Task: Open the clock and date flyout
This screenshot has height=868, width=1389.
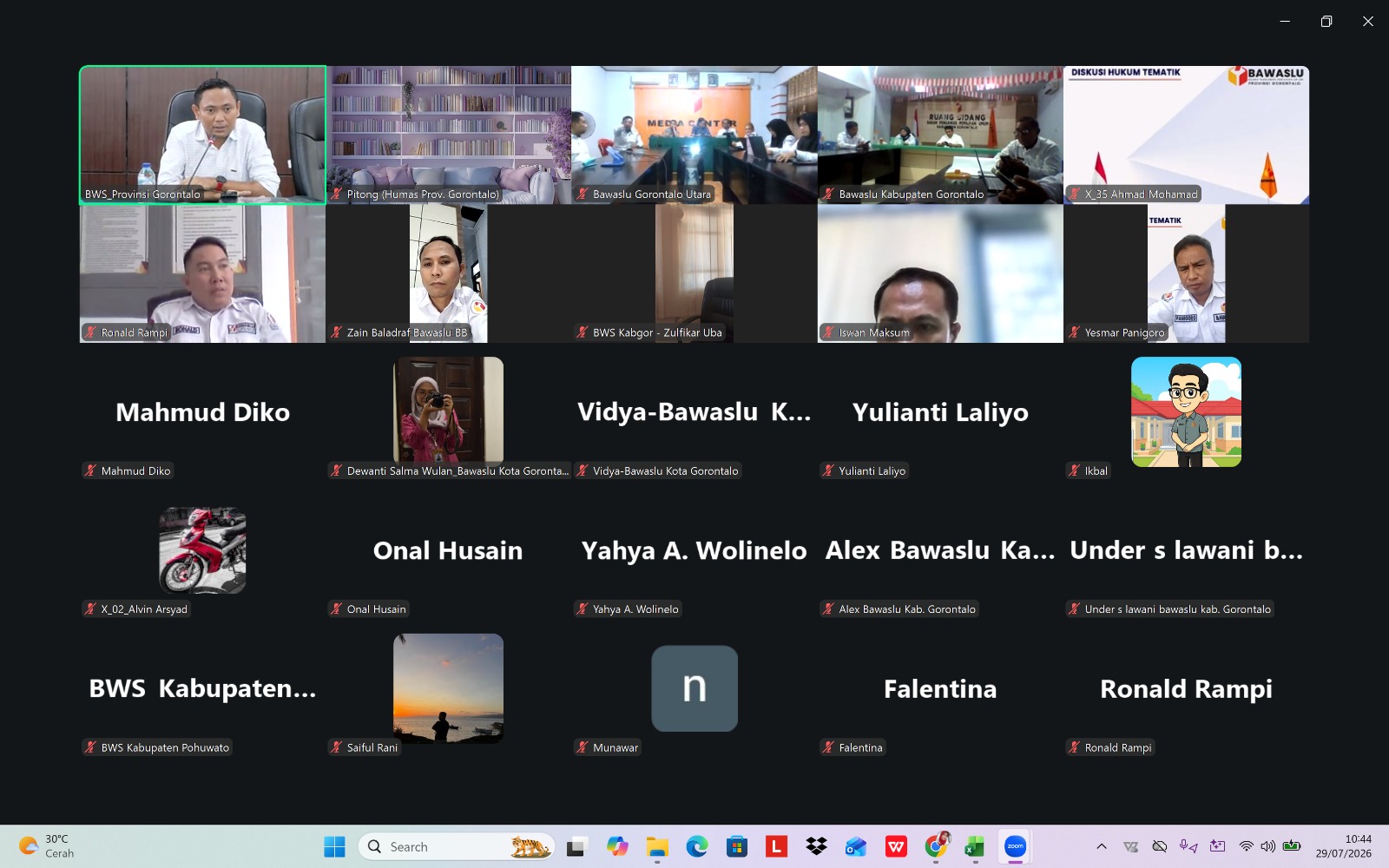Action: (x=1343, y=846)
